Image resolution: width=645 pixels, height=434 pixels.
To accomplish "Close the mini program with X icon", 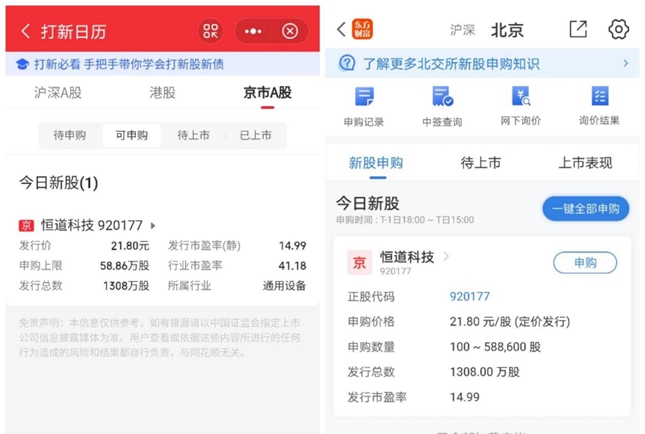I will [290, 31].
